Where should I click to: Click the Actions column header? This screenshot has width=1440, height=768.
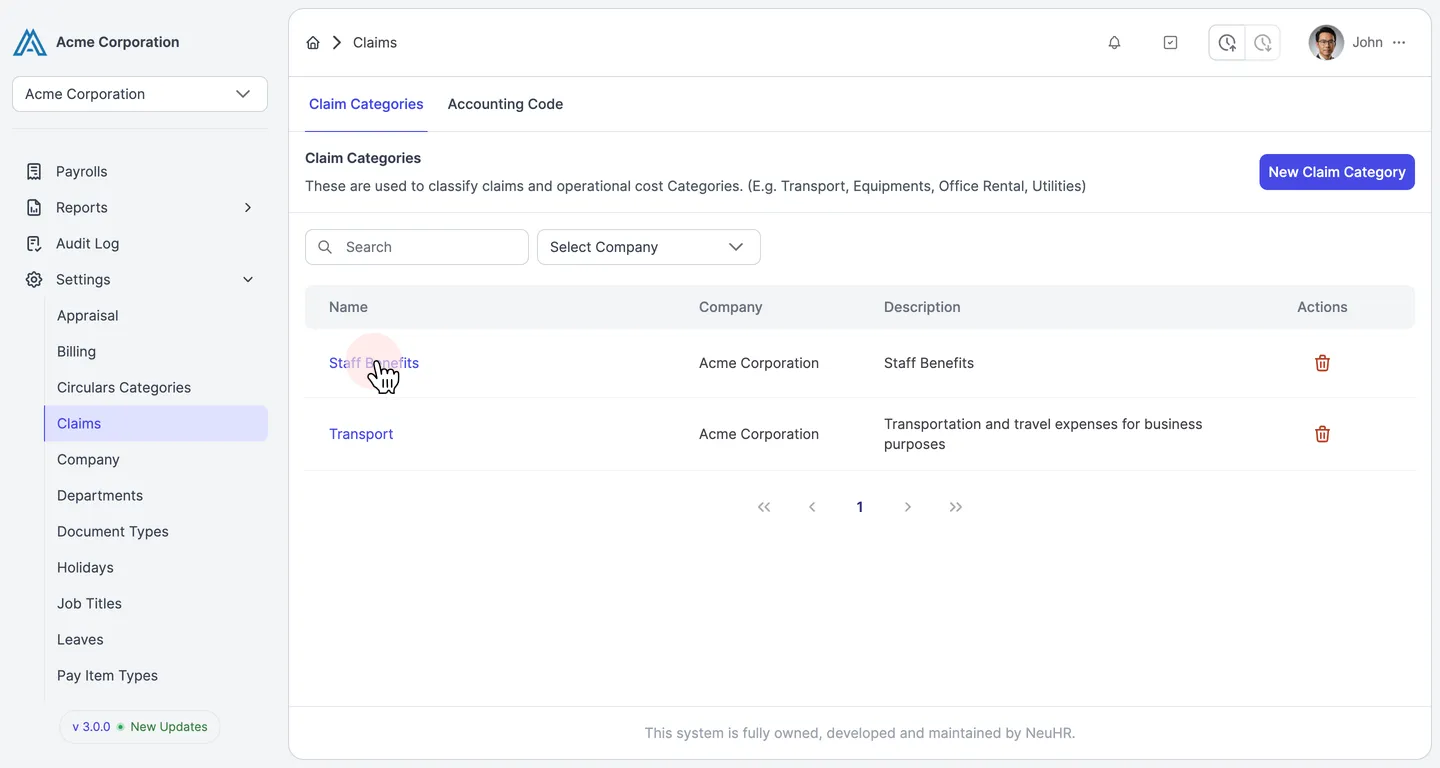pos(1322,307)
